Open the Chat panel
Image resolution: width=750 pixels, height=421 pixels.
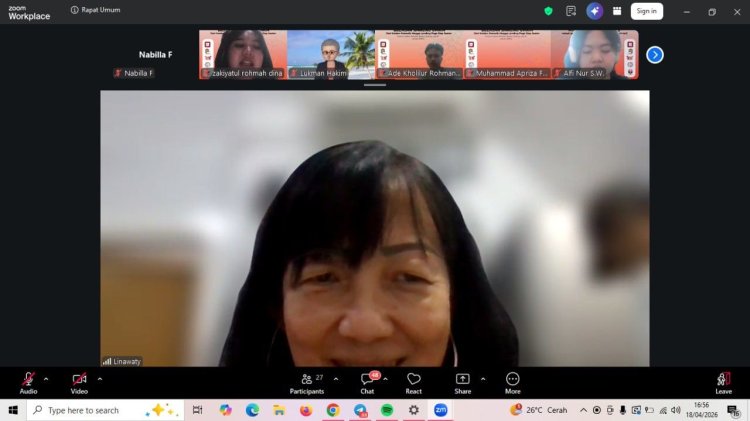click(x=367, y=381)
